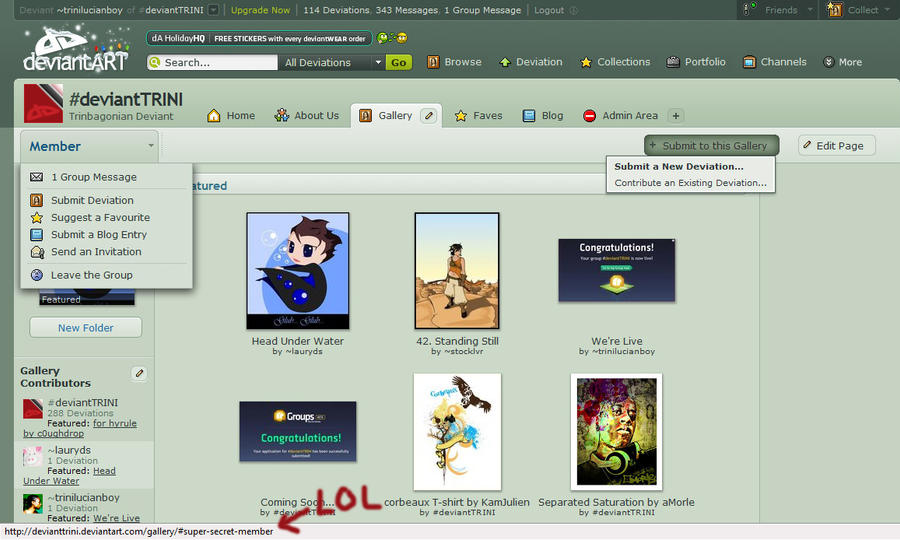Click ~lauryds contributor avatar

tap(33, 457)
